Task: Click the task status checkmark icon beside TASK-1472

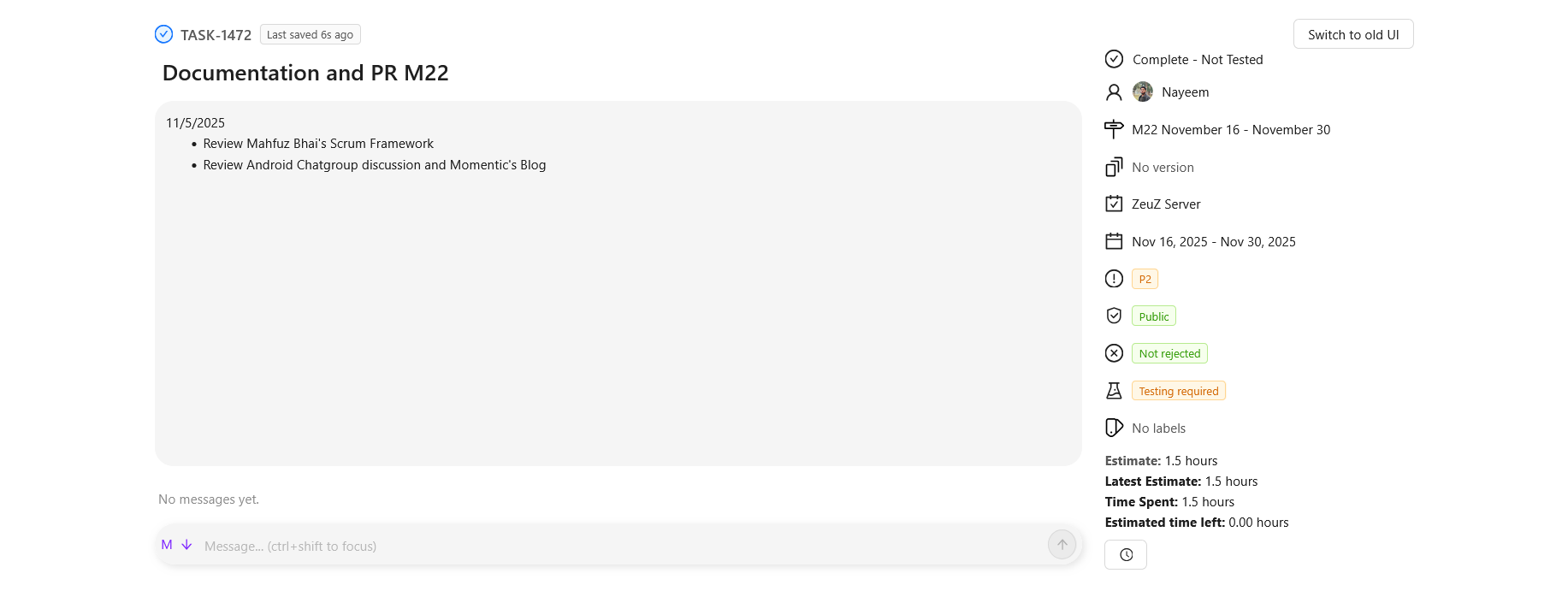Action: pyautogui.click(x=163, y=34)
